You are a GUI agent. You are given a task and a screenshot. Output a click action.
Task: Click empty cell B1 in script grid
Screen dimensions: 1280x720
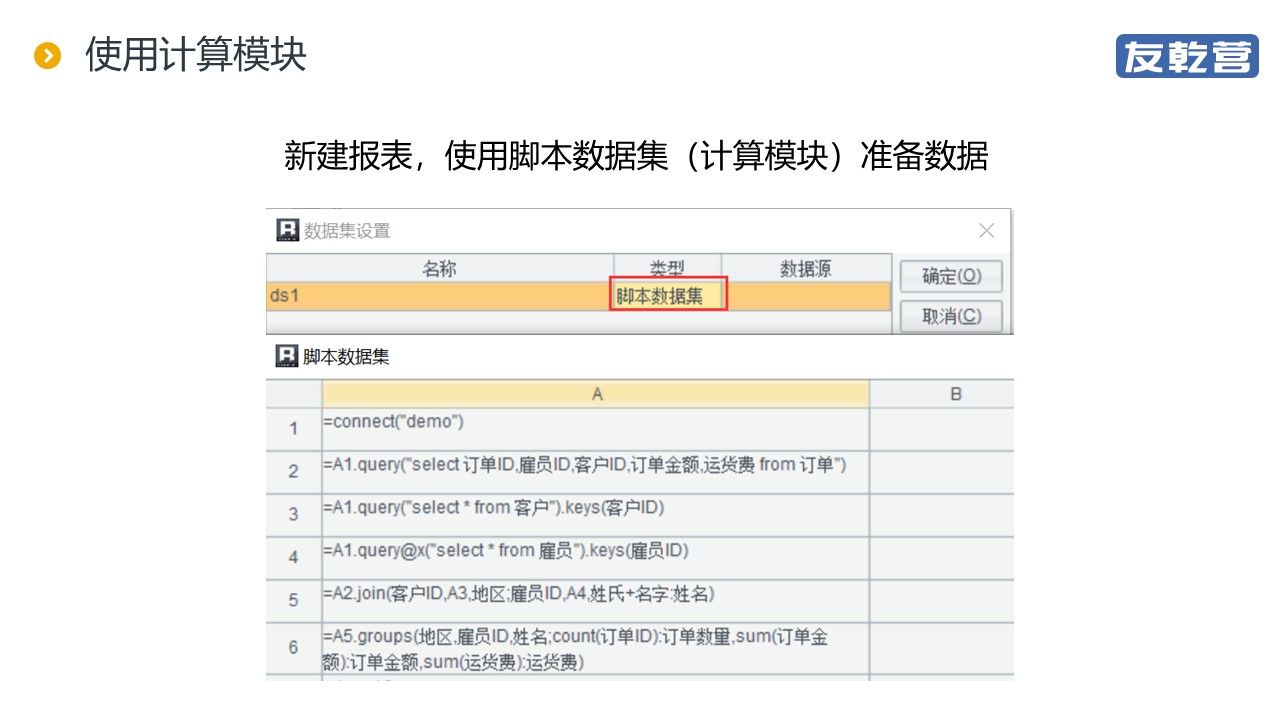(942, 429)
